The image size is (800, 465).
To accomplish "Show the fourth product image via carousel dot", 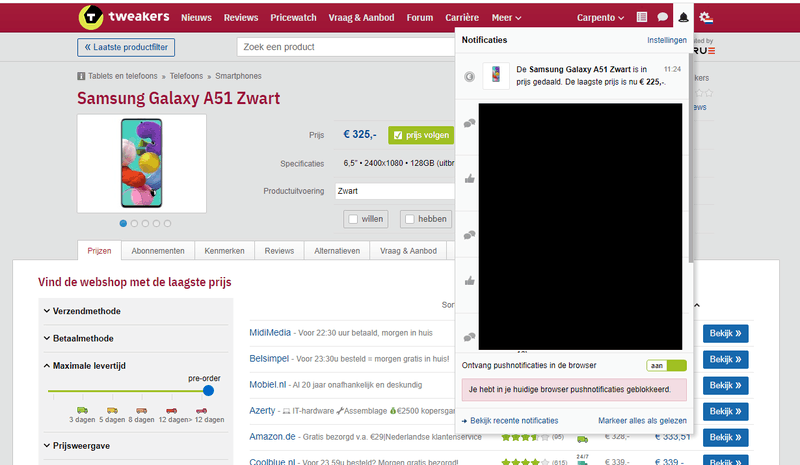I will [156, 224].
